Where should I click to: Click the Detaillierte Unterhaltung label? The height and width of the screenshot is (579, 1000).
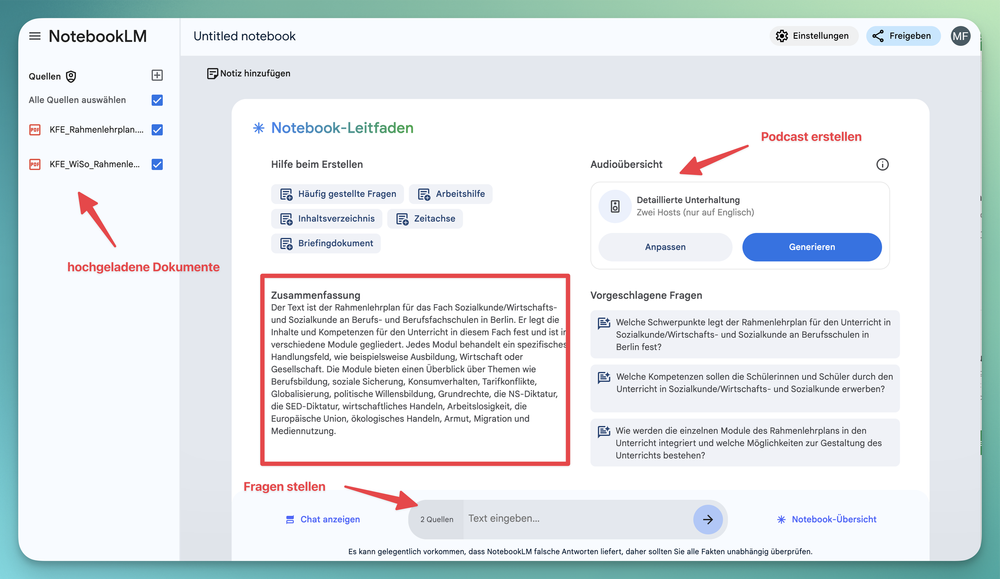(688, 200)
